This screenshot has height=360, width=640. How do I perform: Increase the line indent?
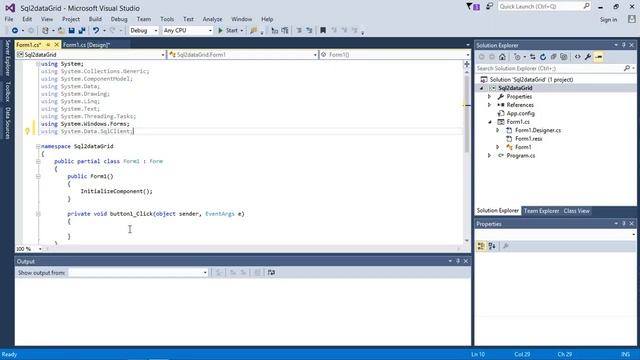[285, 31]
